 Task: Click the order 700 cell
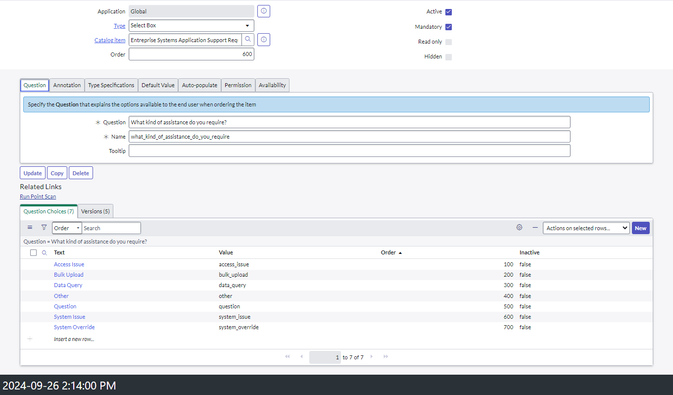508,327
